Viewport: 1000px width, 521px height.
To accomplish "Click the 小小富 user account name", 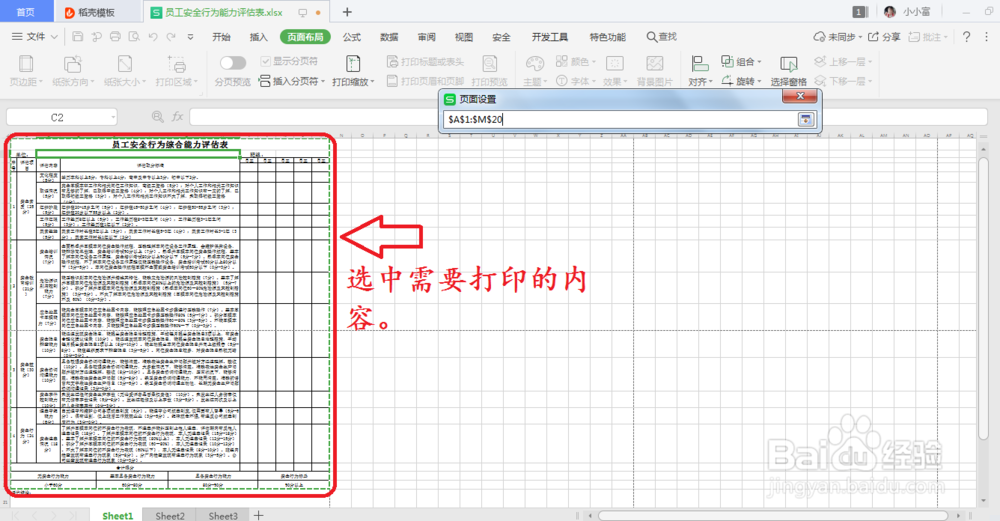I will pyautogui.click(x=916, y=11).
